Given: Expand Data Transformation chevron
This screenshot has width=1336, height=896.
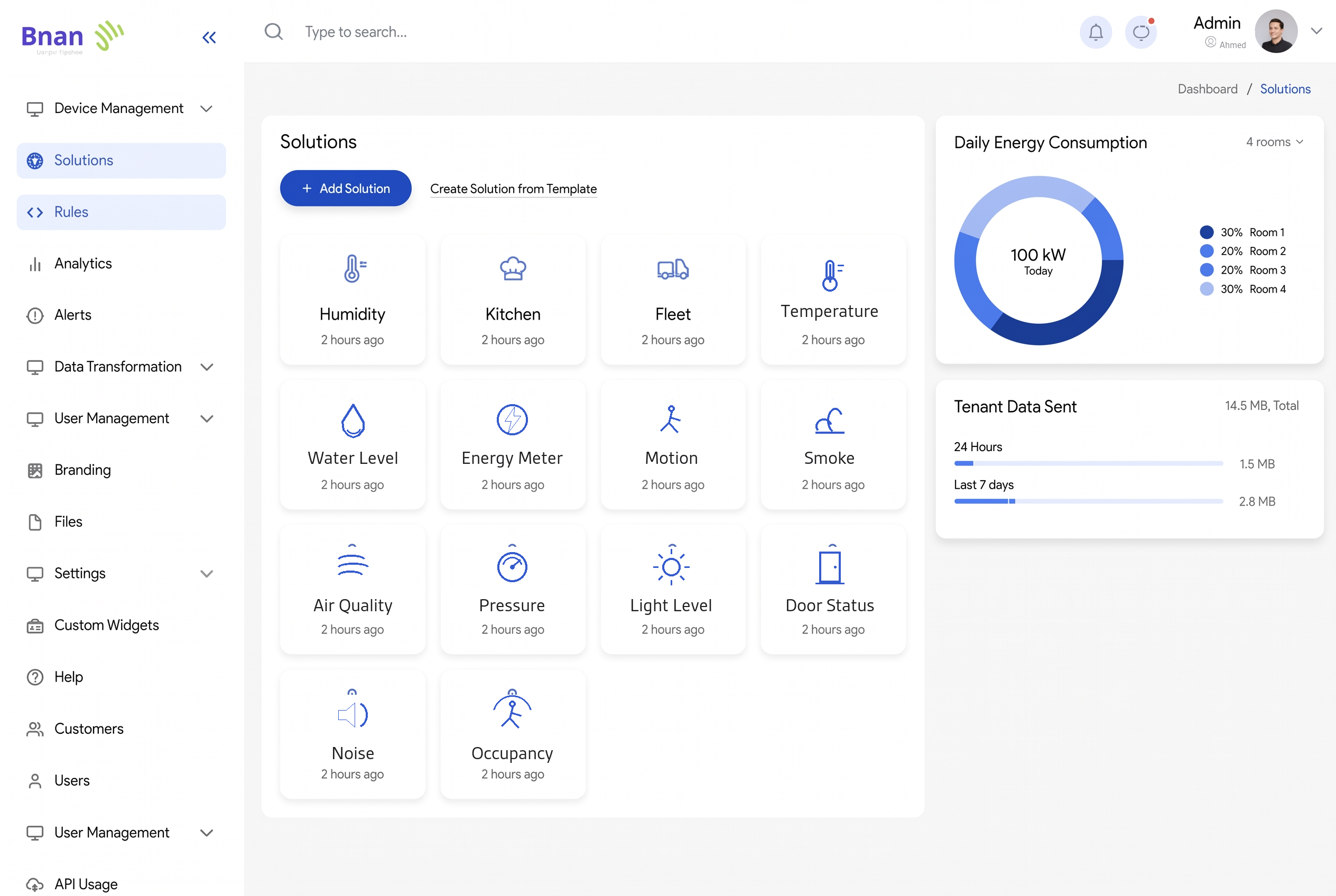Looking at the screenshot, I should point(207,367).
